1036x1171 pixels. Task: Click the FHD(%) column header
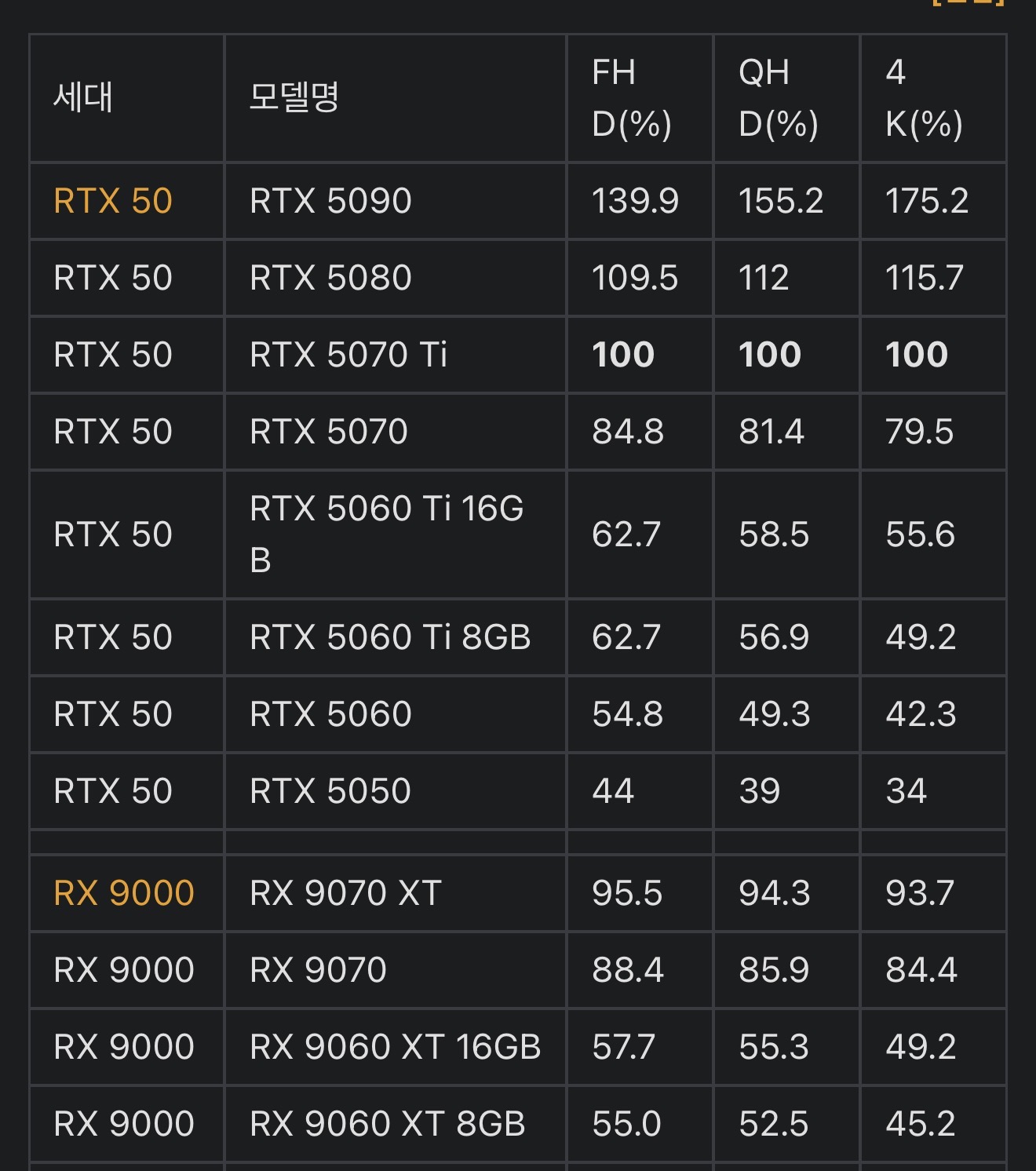click(x=631, y=98)
